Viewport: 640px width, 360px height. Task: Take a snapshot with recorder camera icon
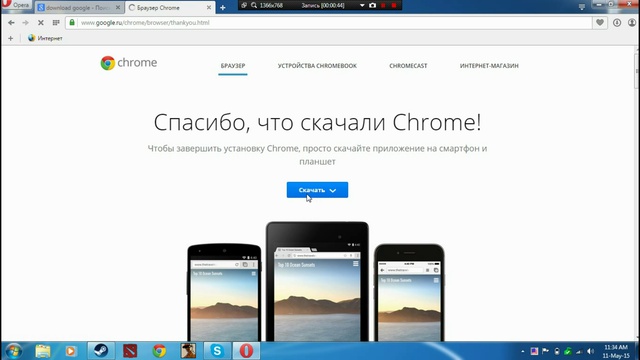pos(372,5)
